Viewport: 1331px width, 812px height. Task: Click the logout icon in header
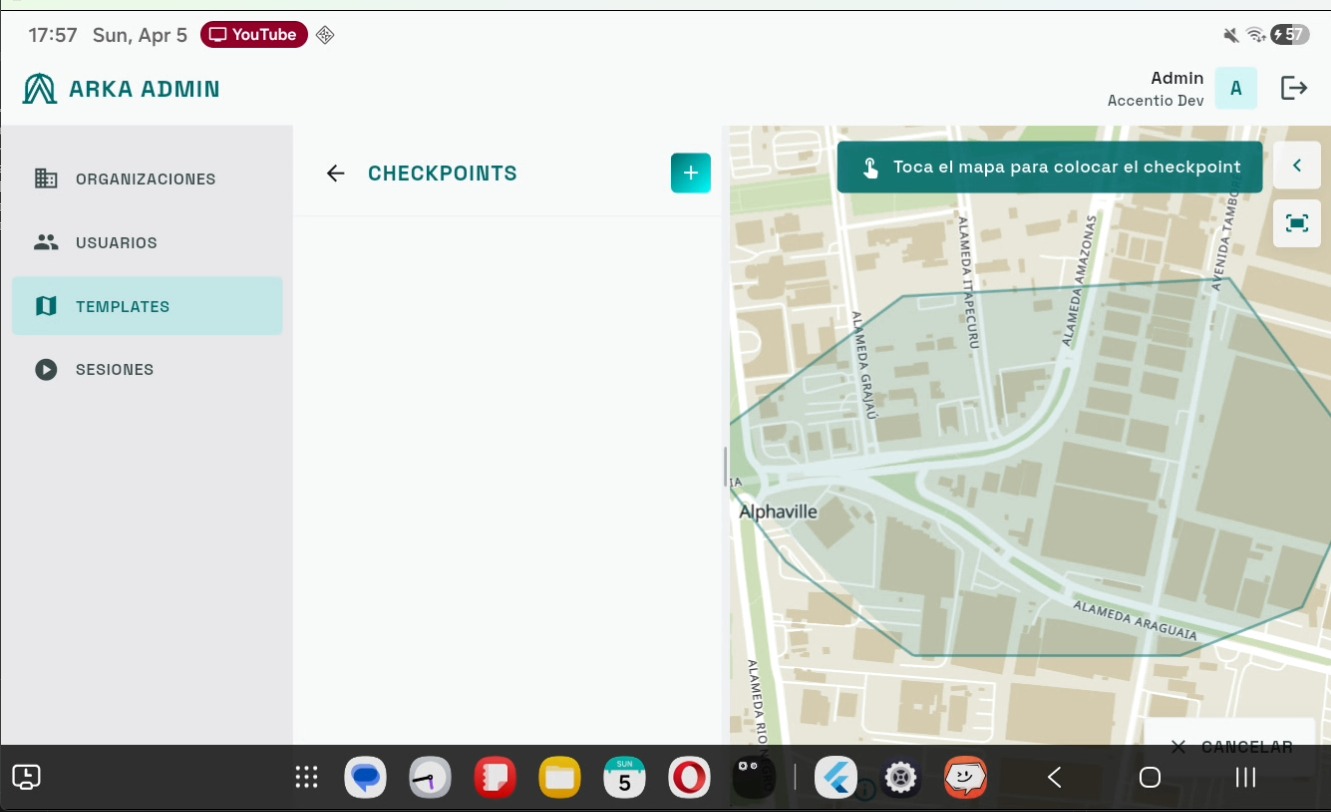[1294, 88]
